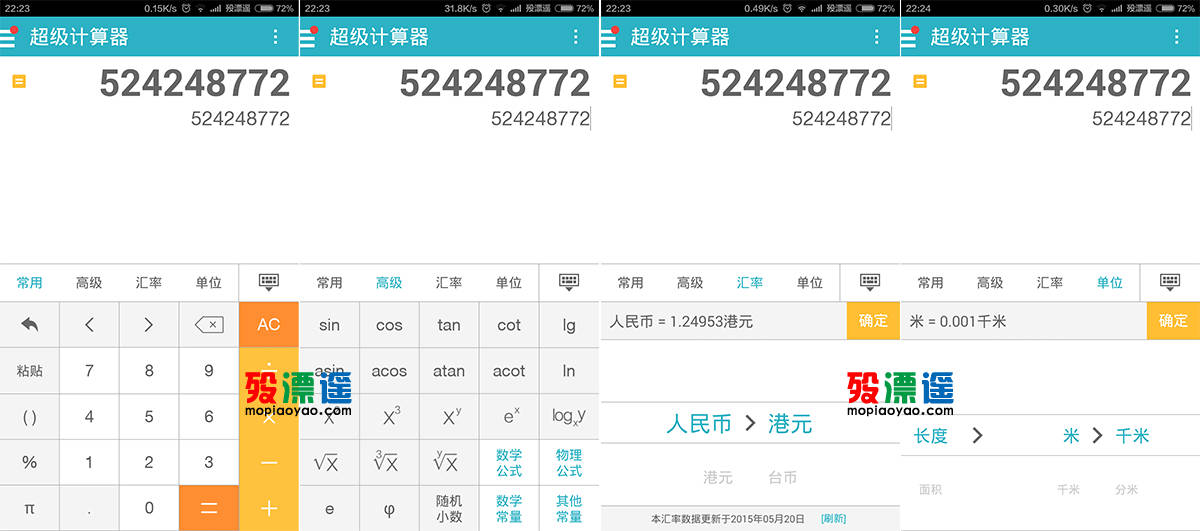Choose 分米 in unit picker

point(1127,490)
